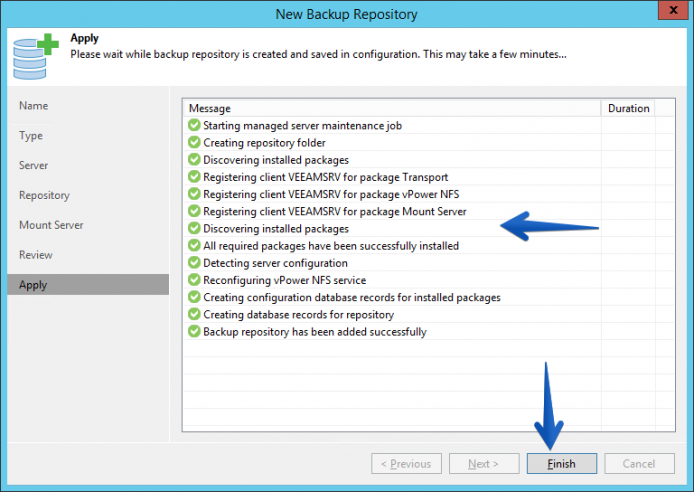The image size is (694, 492).
Task: Select the Name step in wizard sidebar
Action: [x=34, y=106]
